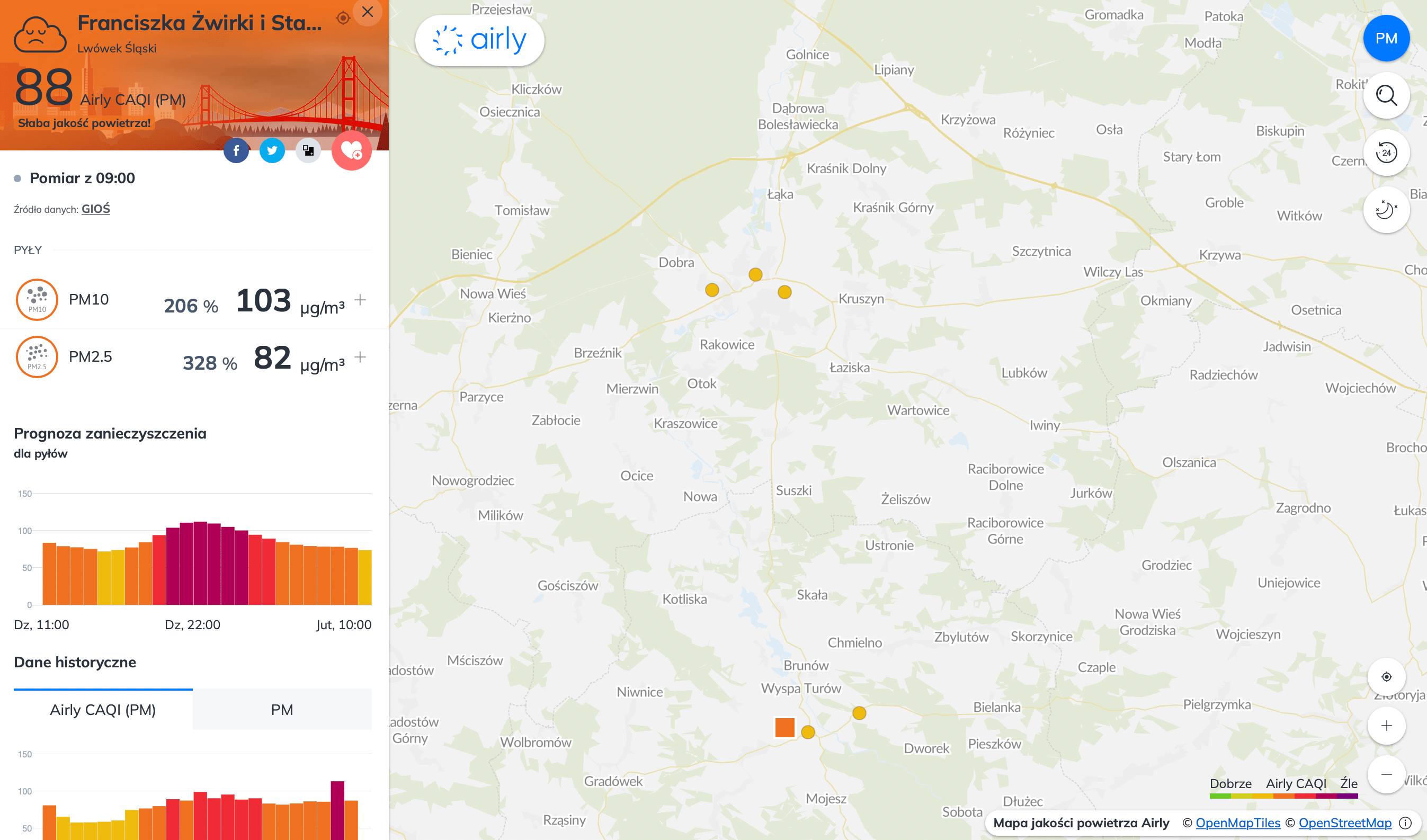The height and width of the screenshot is (840, 1427).
Task: Select the yellow sensor marker west of Kruszyn
Action: [x=784, y=292]
